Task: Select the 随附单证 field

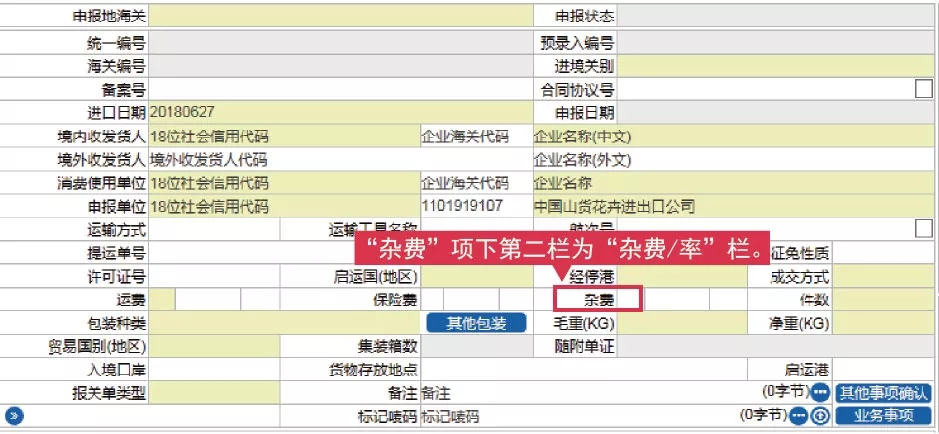Action: (x=776, y=346)
